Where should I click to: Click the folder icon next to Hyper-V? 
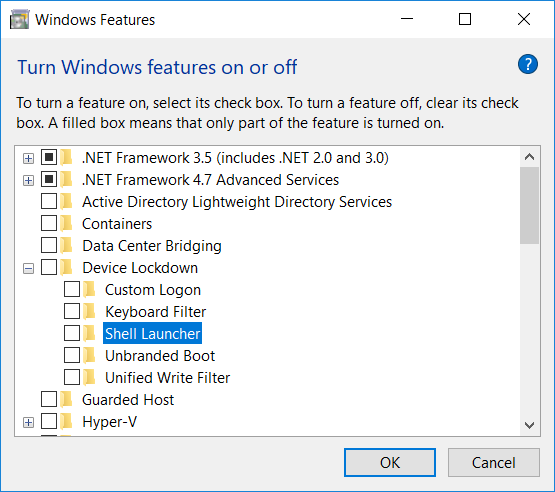click(x=66, y=422)
